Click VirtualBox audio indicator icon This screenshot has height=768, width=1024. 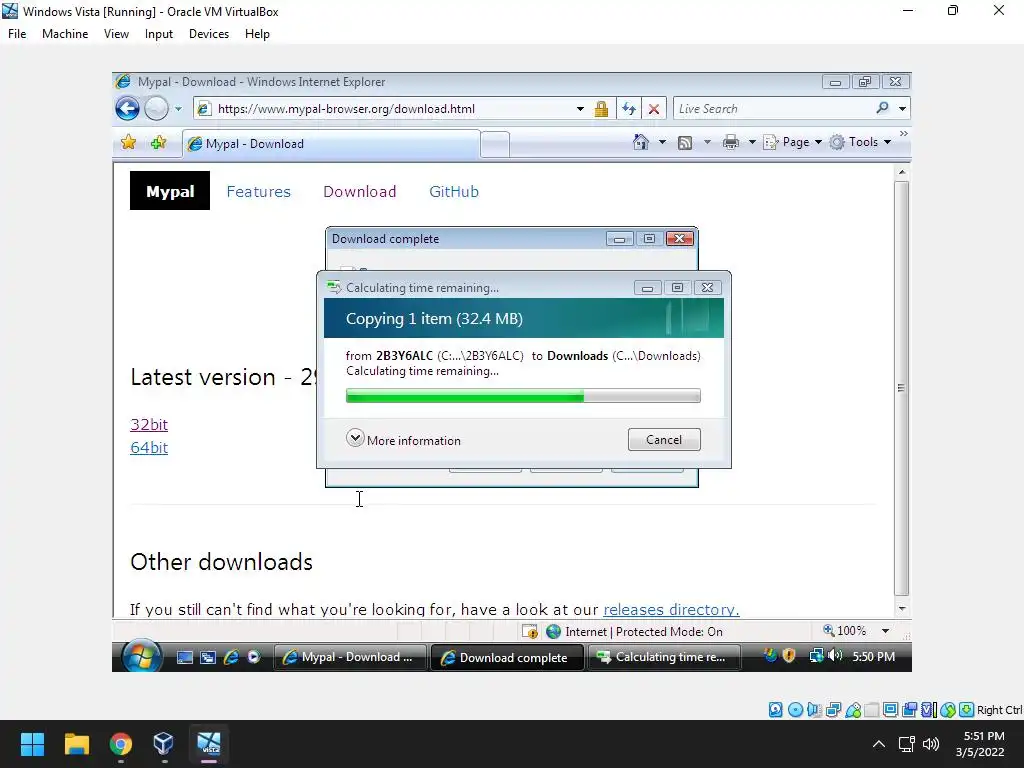click(814, 709)
